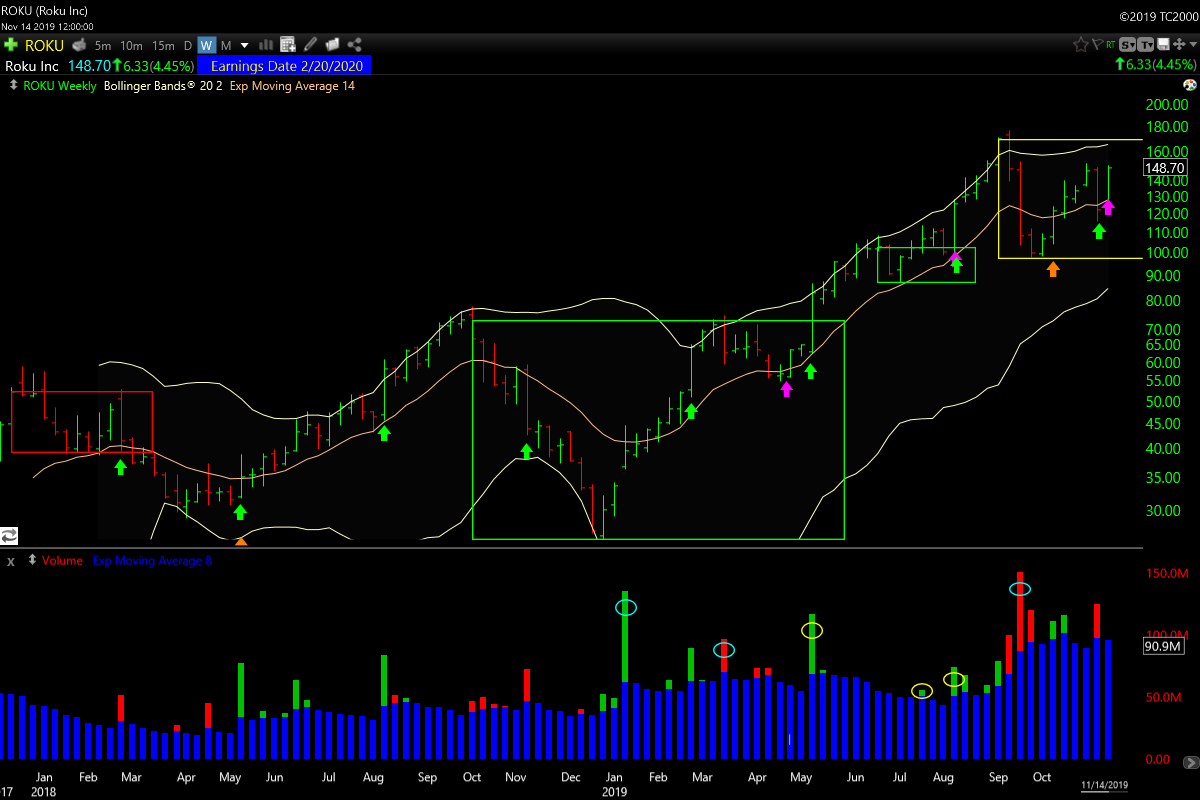
Task: Switch chart to 15m timeframe
Action: click(163, 45)
